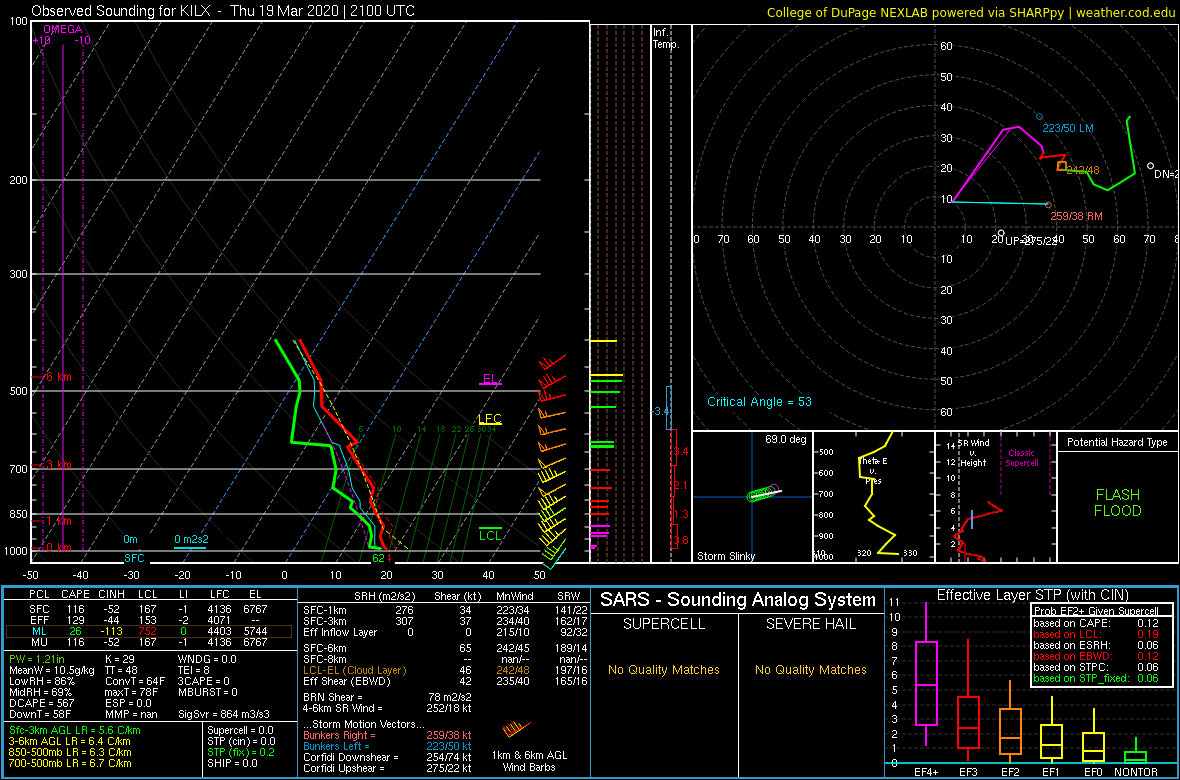Click the 'MBURST = 0' value
Screen dimensions: 1180x780
point(207,691)
